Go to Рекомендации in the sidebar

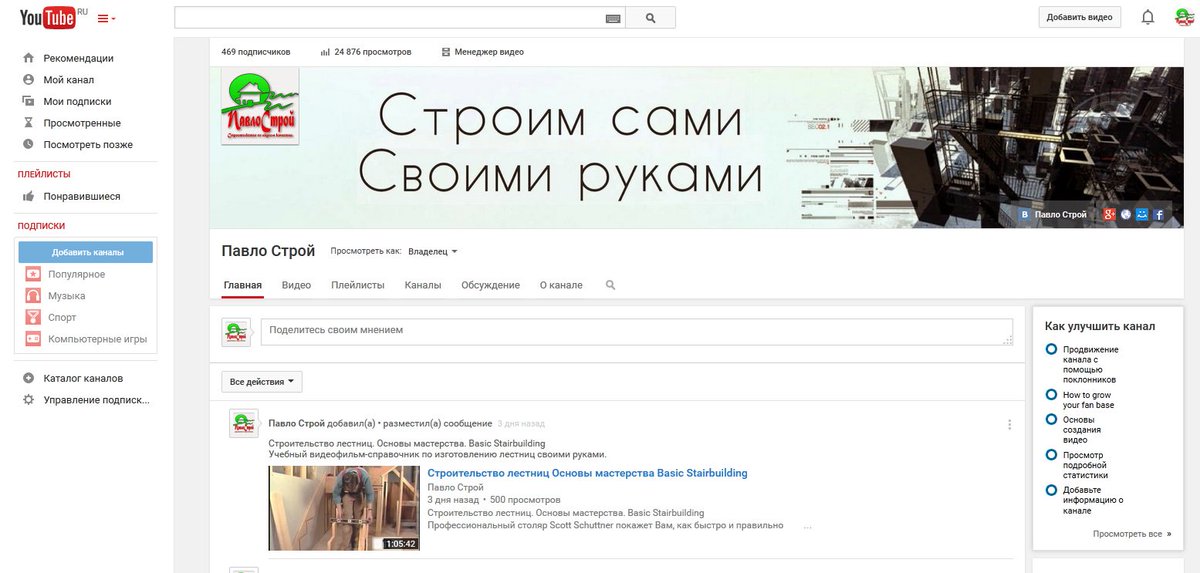tap(78, 58)
